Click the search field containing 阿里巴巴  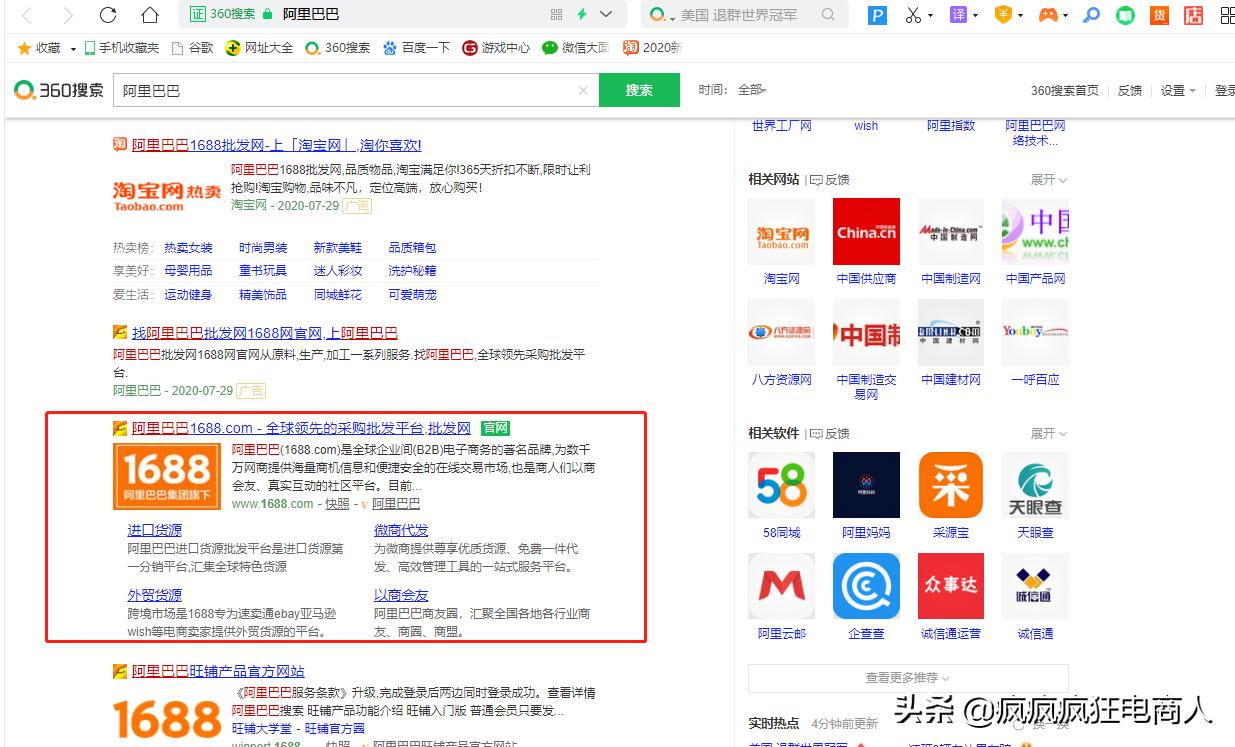coord(355,90)
